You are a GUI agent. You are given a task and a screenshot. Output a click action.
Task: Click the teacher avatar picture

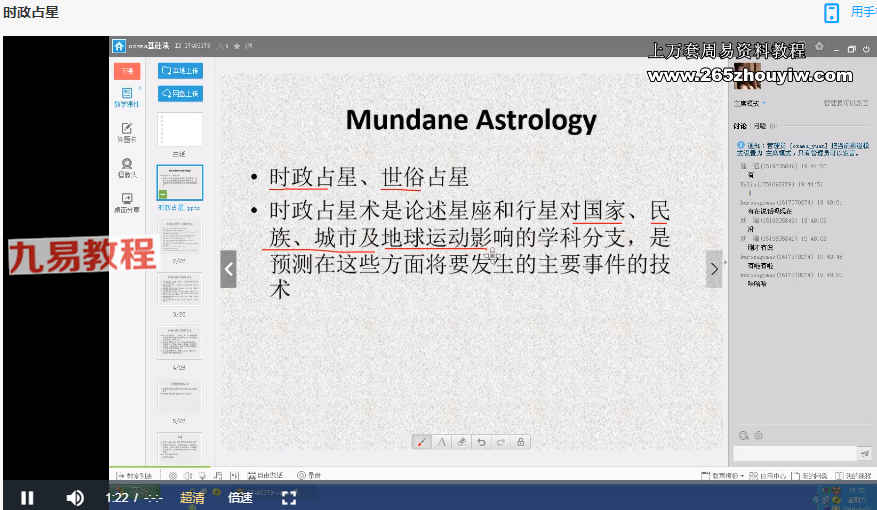tap(748, 76)
